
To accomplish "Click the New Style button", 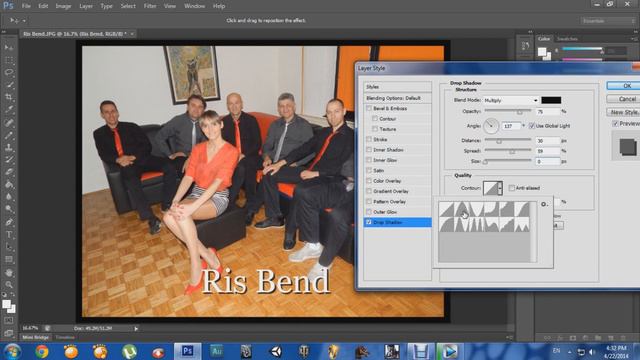I will [623, 112].
